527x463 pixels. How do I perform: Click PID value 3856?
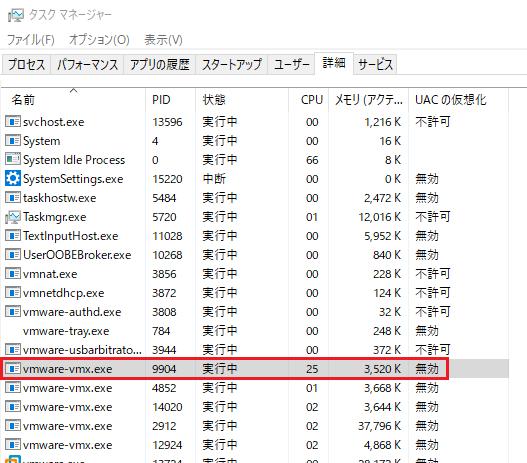coord(164,274)
